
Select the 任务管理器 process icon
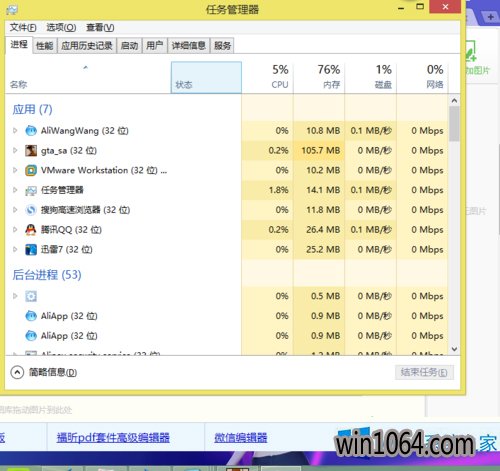[x=31, y=190]
